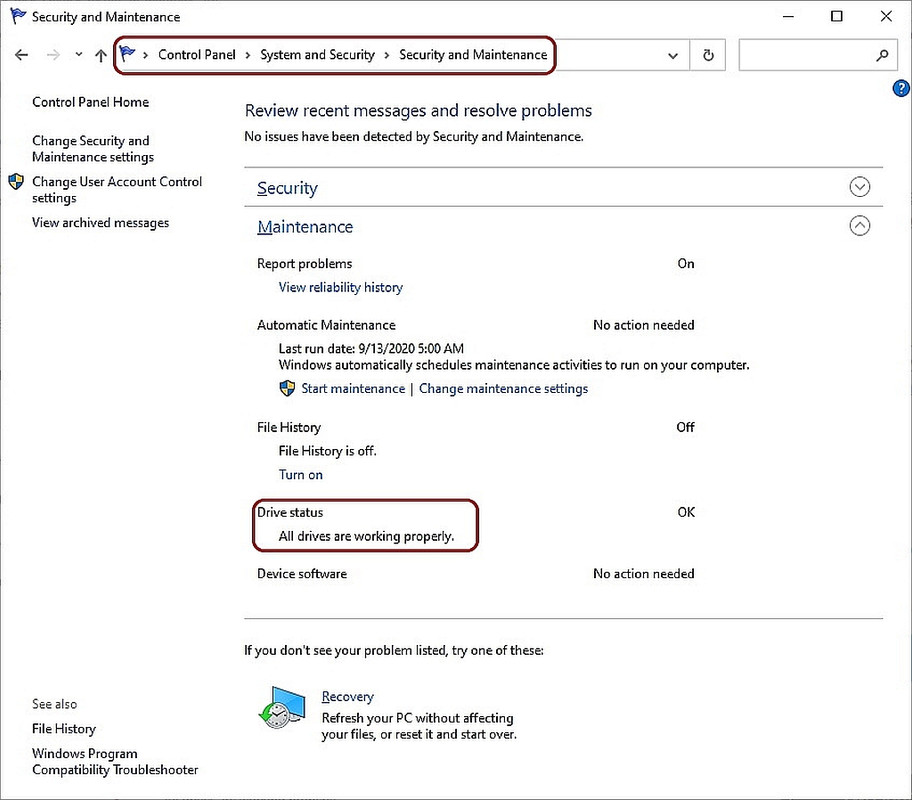Expand the Security section chevron
Screen dimensions: 912x800
pyautogui.click(x=860, y=187)
